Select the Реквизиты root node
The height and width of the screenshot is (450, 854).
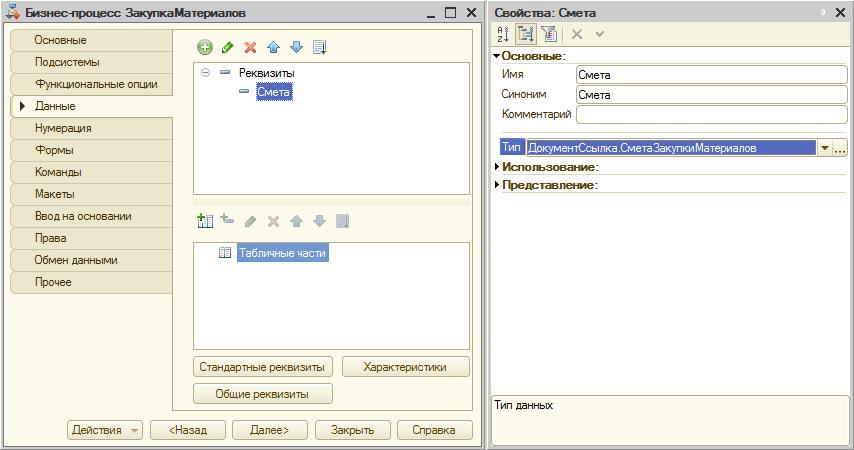pyautogui.click(x=266, y=72)
